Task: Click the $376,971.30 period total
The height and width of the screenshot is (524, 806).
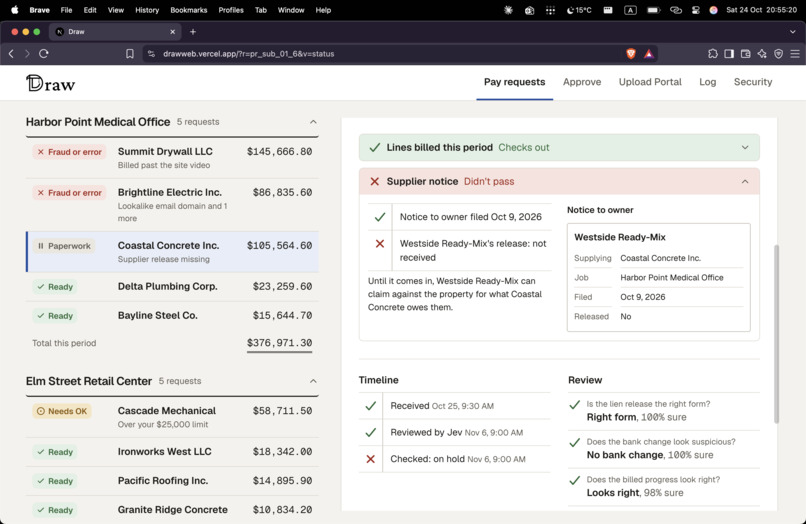Action: (279, 343)
